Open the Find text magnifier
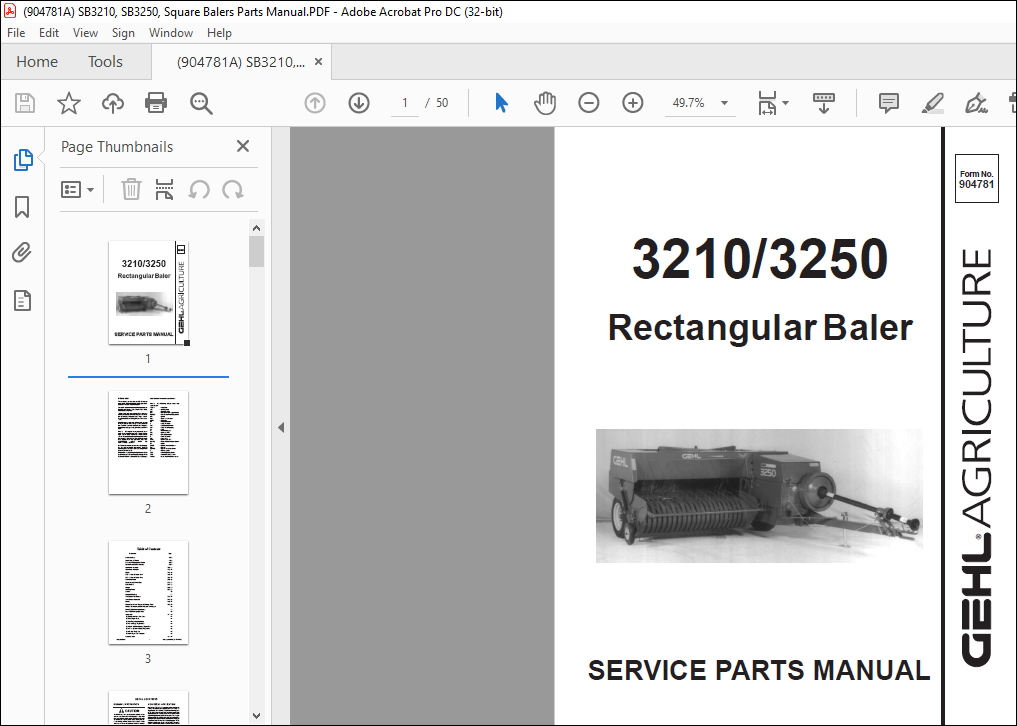Screen dimensions: 1017x726 click(201, 103)
